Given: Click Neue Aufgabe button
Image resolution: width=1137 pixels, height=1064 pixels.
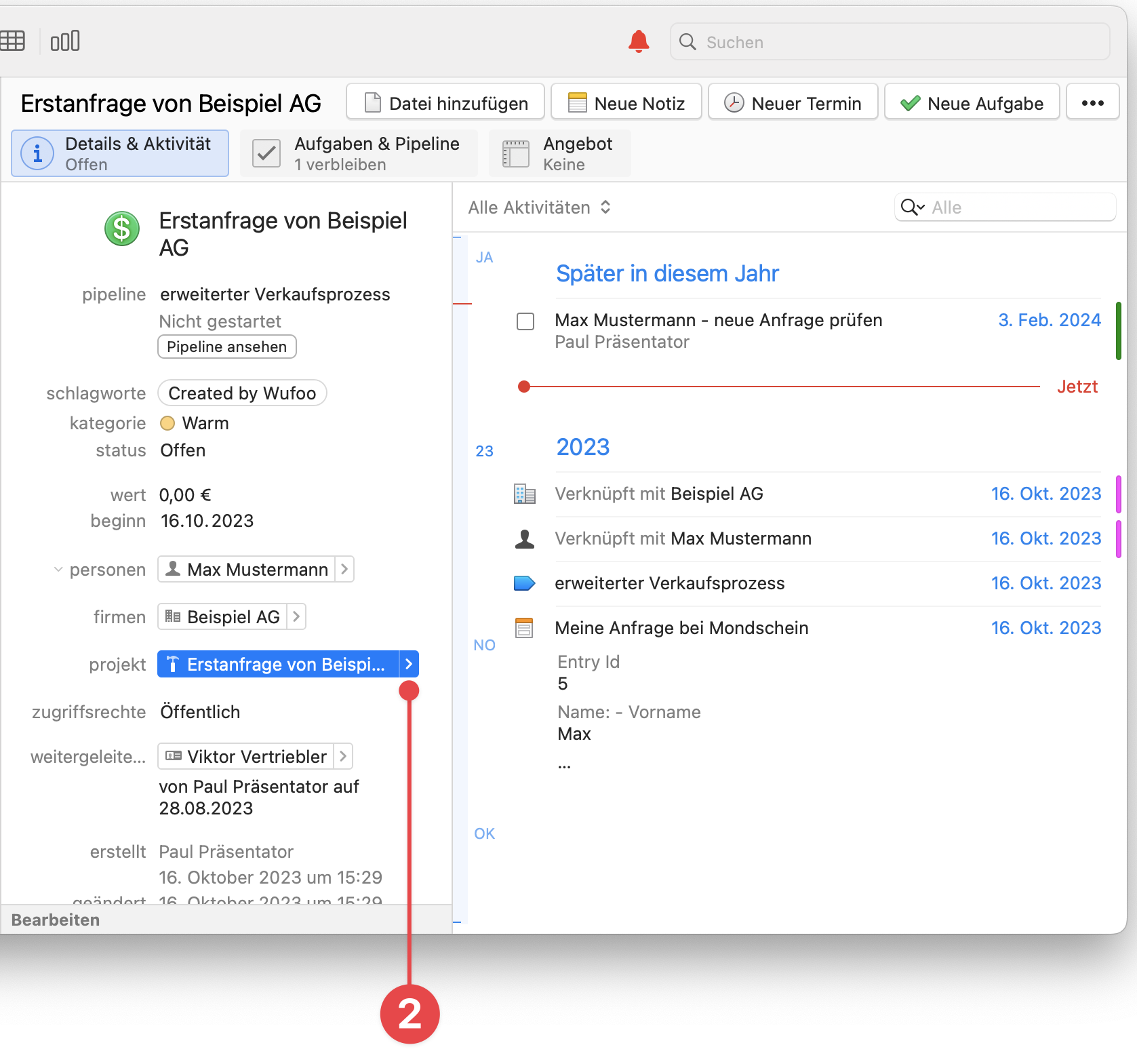Looking at the screenshot, I should point(972,103).
